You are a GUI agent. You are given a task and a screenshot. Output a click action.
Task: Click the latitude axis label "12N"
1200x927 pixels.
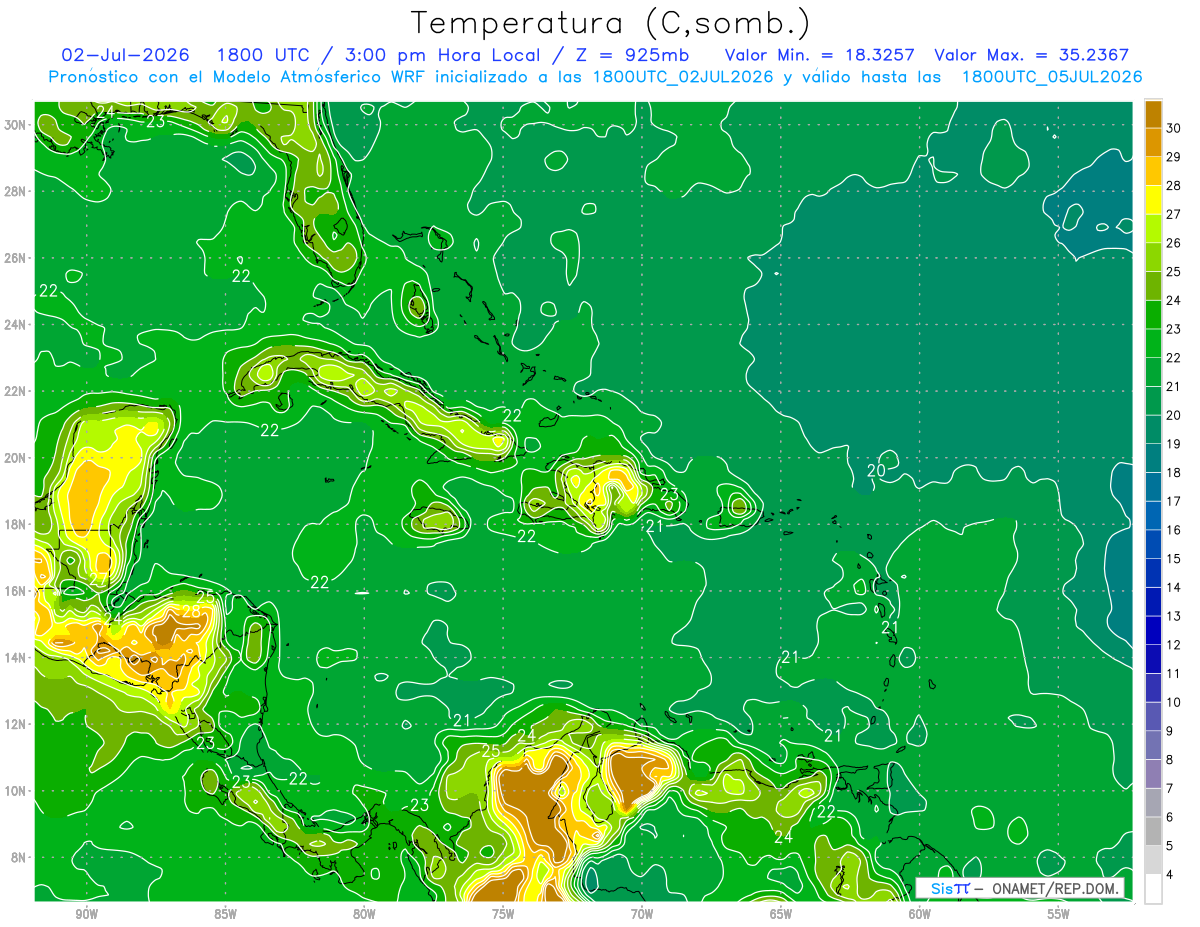16,724
